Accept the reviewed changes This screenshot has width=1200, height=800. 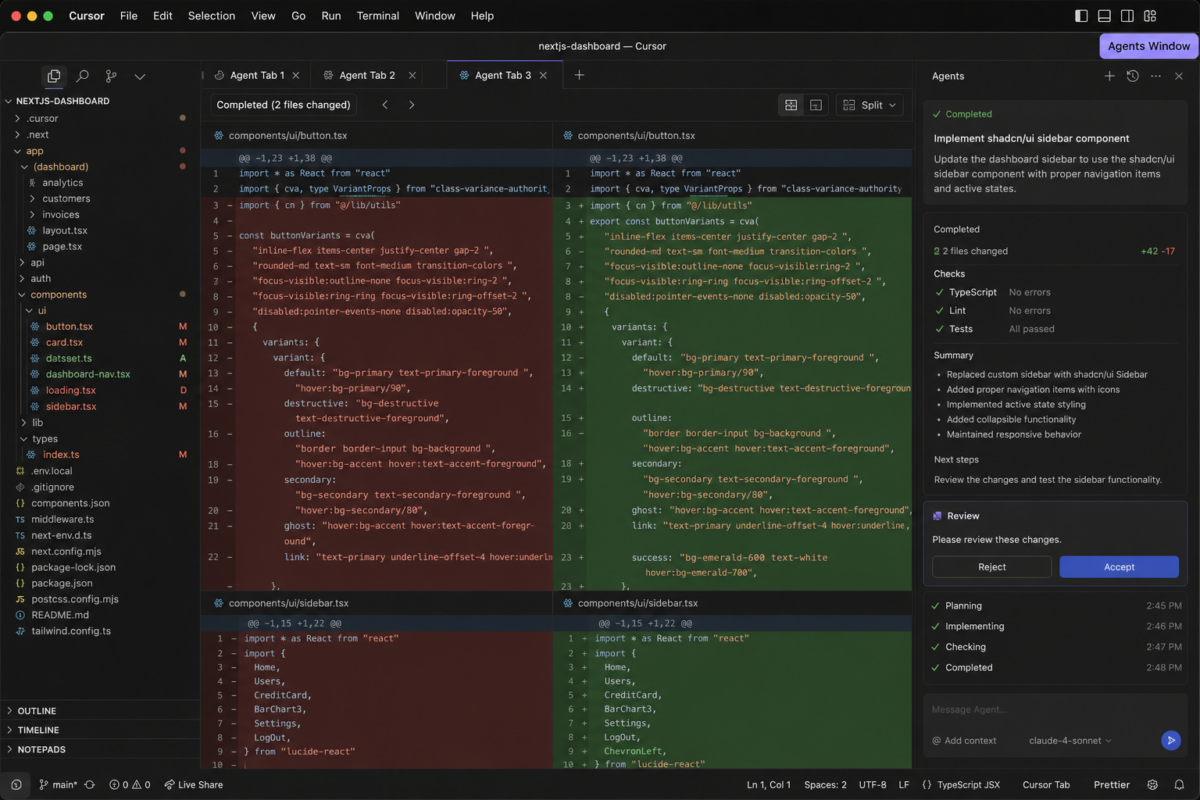(1119, 567)
